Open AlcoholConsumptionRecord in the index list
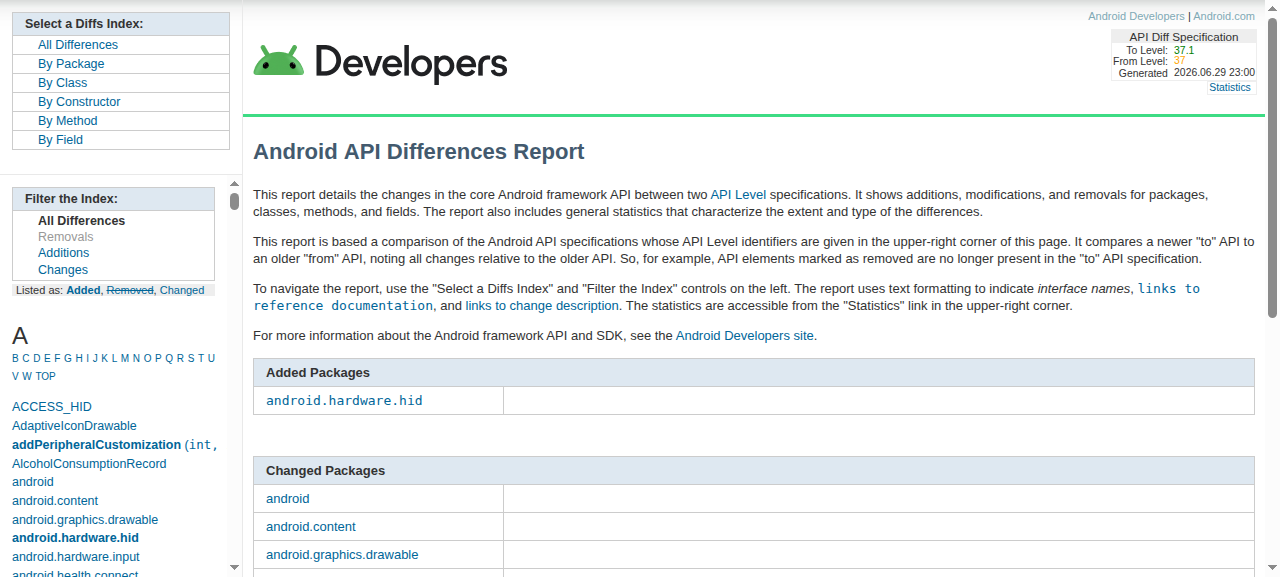Screen dimensions: 1280x577 point(89,464)
